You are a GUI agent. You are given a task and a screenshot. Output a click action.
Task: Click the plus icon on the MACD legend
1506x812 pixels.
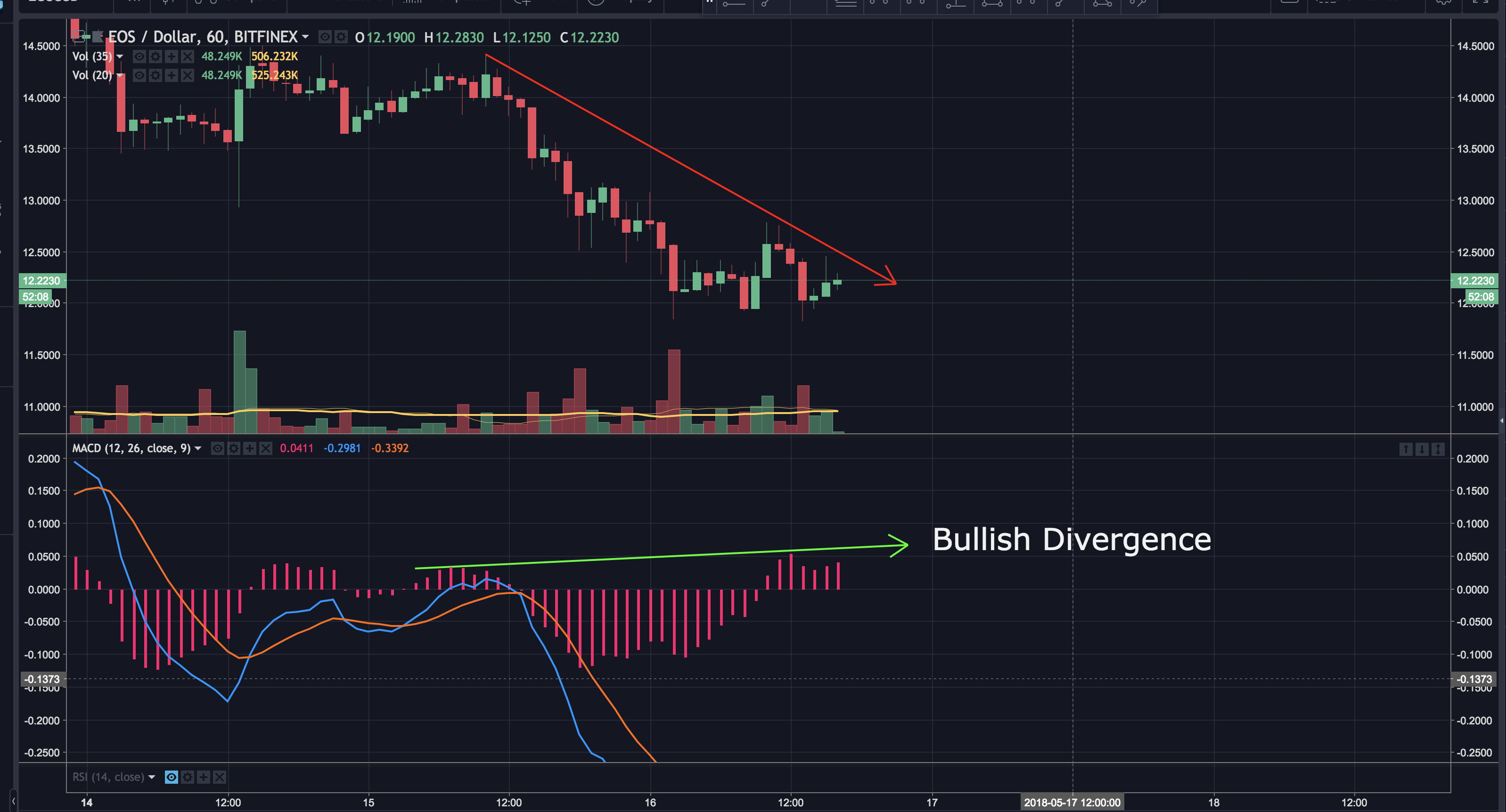(250, 448)
